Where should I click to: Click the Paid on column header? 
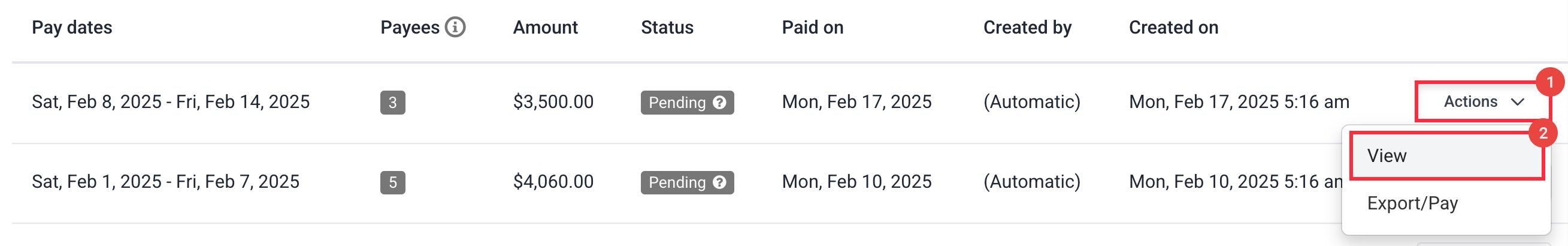813,28
